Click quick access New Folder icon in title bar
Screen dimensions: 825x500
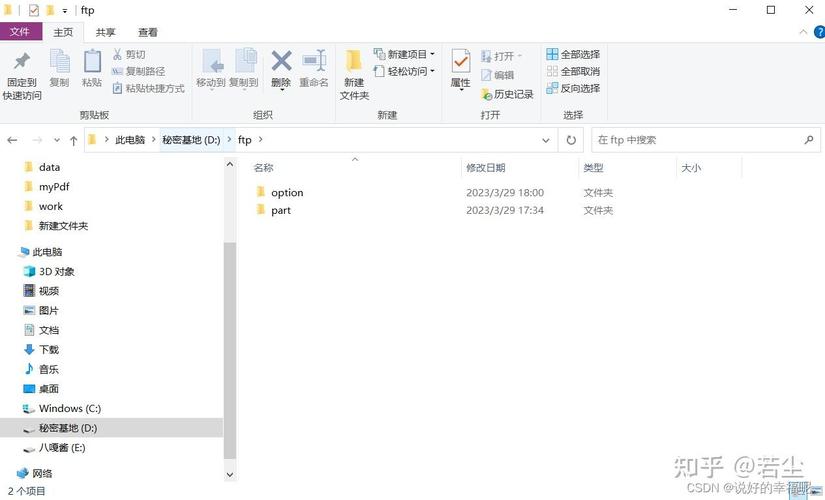click(x=50, y=10)
